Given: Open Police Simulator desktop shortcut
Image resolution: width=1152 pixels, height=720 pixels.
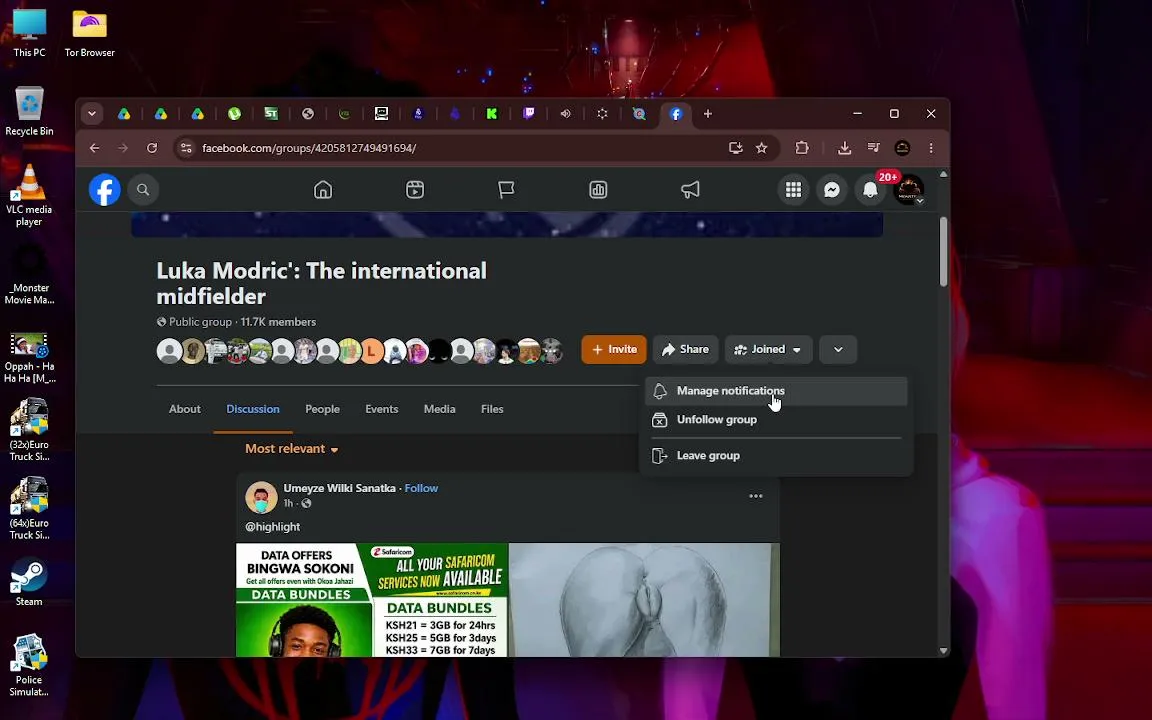Looking at the screenshot, I should point(29,666).
